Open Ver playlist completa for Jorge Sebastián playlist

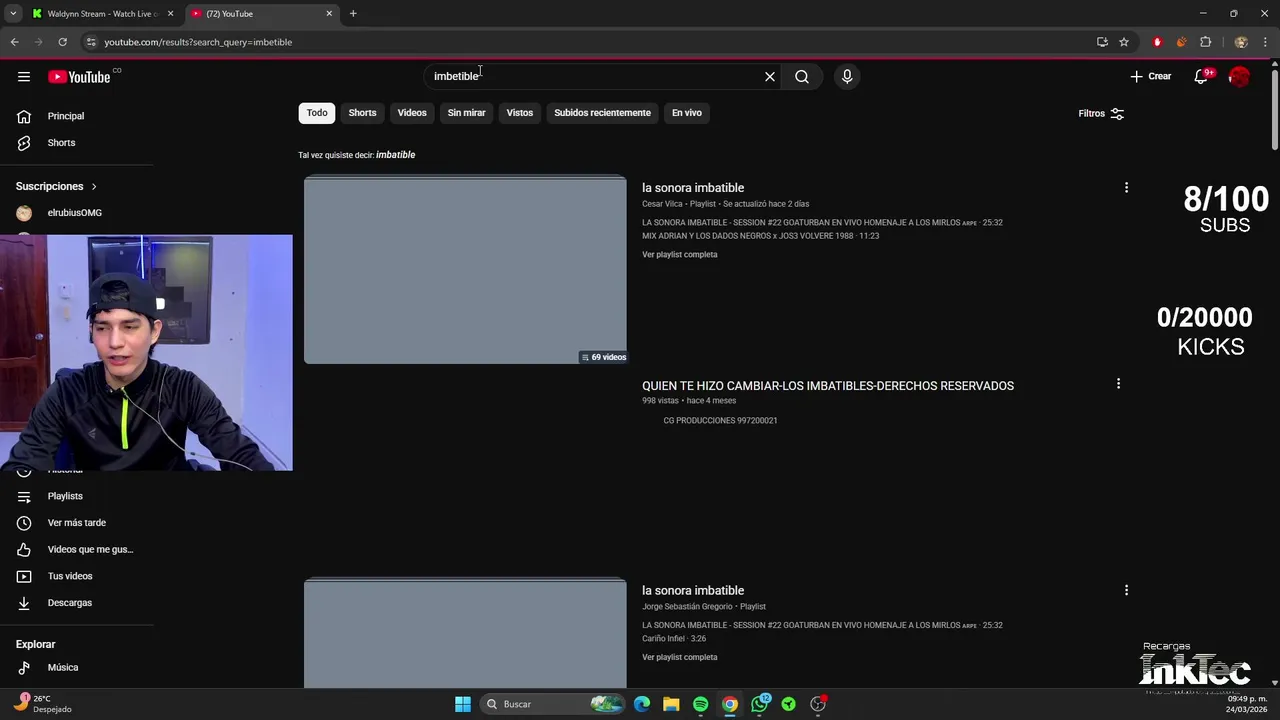[680, 658]
